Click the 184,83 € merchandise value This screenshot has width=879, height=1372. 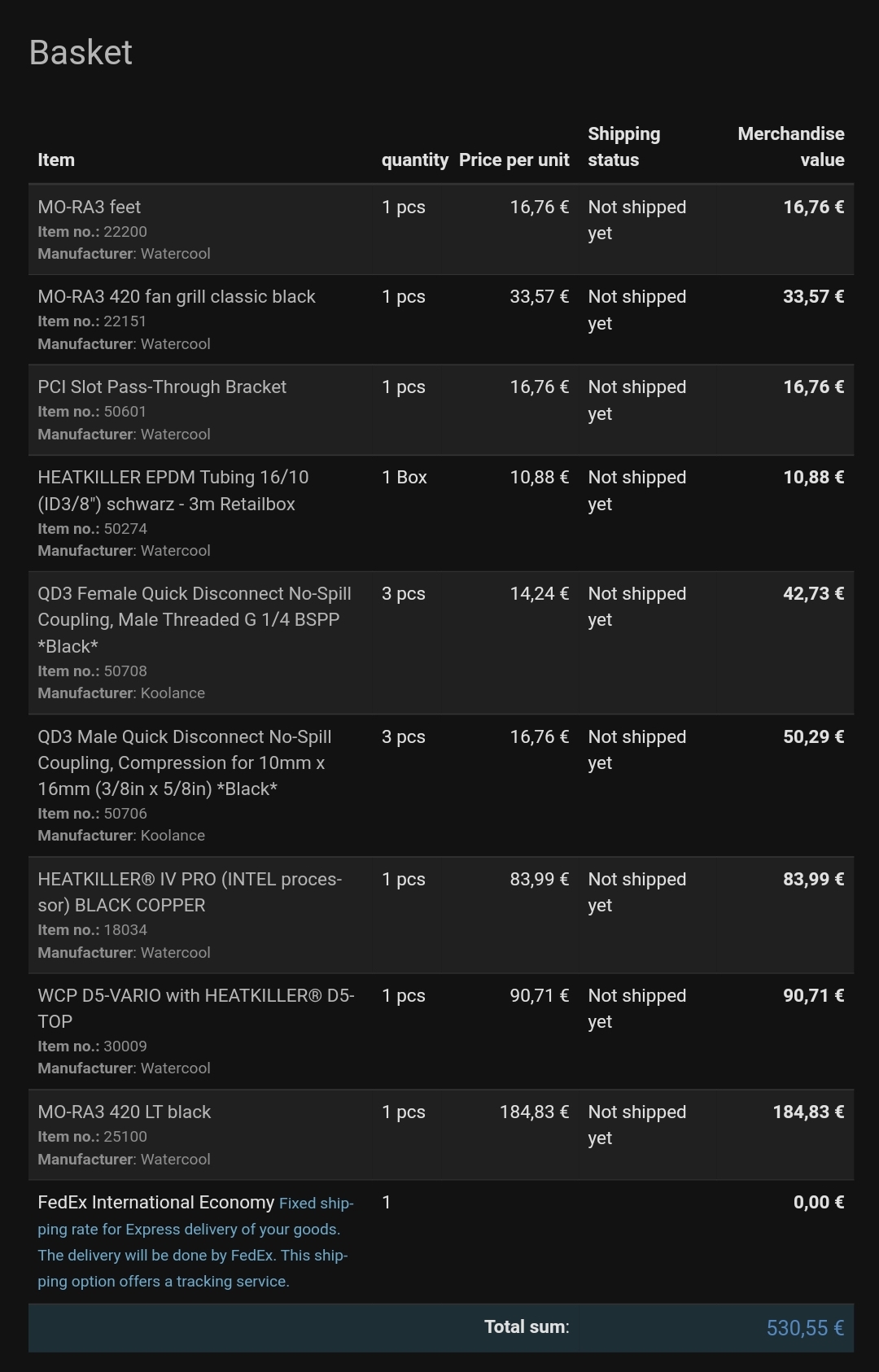click(807, 1112)
